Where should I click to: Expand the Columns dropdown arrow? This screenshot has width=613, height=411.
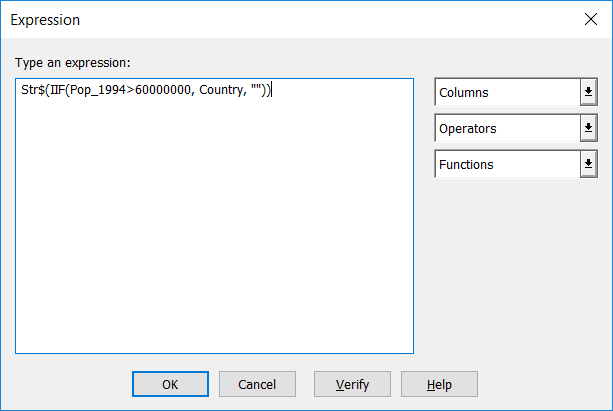click(588, 93)
